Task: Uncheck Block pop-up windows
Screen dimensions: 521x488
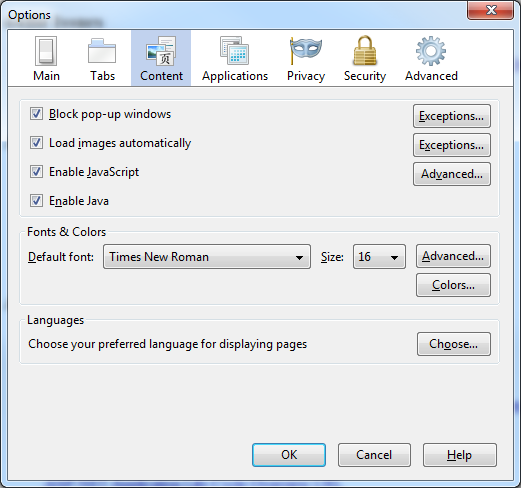Action: 36,114
